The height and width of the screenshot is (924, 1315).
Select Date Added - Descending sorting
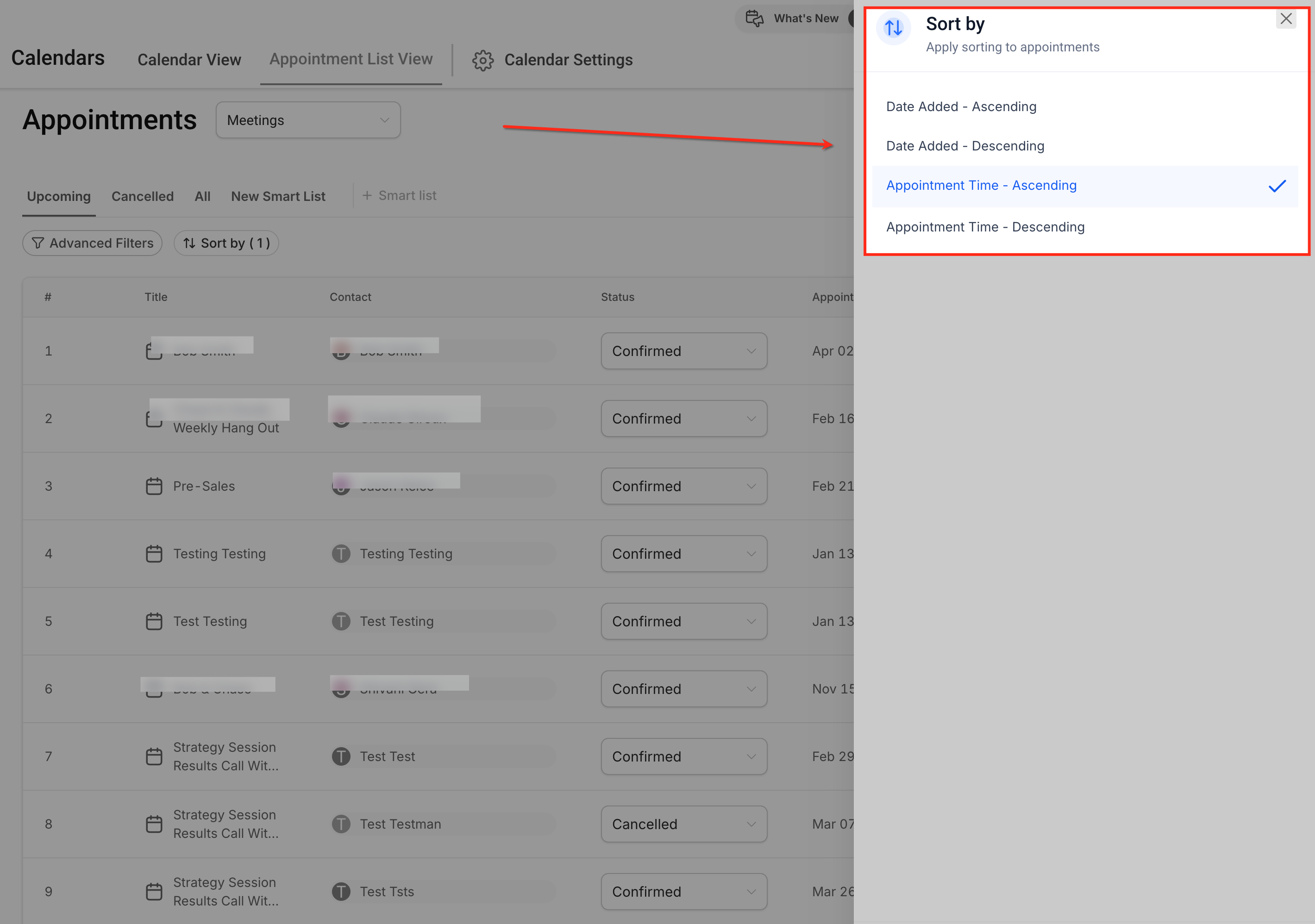point(965,146)
